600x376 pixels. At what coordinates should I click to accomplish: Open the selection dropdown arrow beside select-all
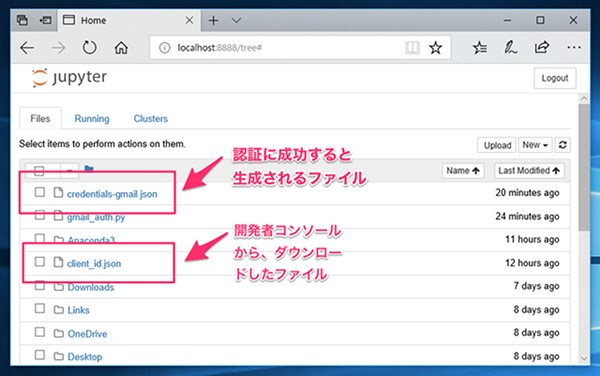point(70,171)
